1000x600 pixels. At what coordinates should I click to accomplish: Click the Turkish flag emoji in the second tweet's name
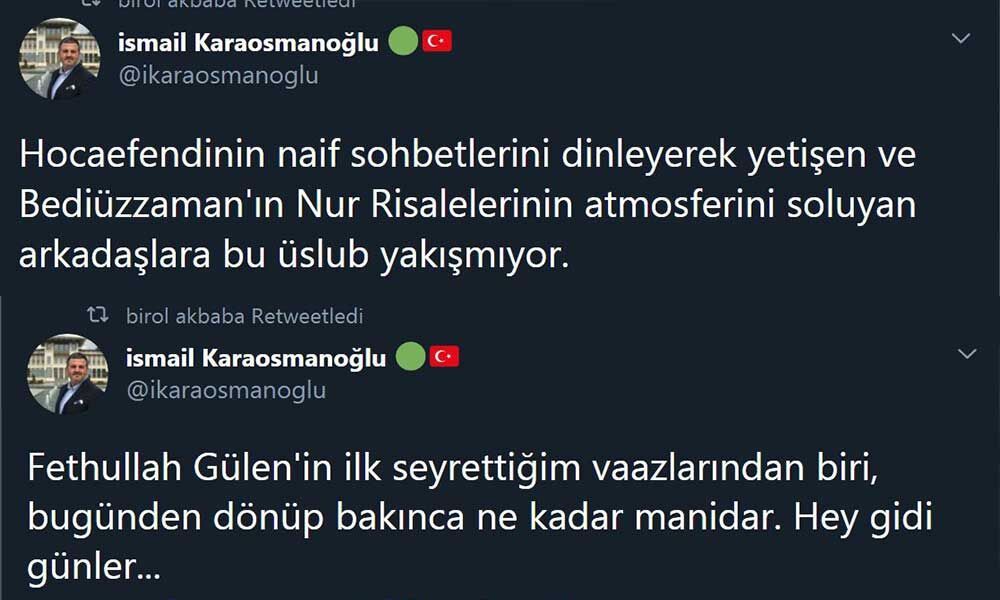pos(444,357)
